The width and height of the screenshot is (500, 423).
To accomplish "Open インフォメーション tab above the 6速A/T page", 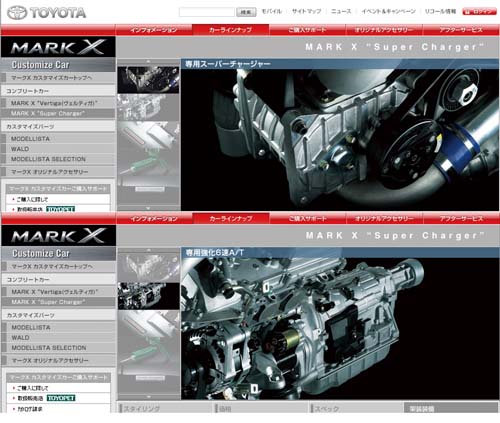I will click(x=154, y=219).
